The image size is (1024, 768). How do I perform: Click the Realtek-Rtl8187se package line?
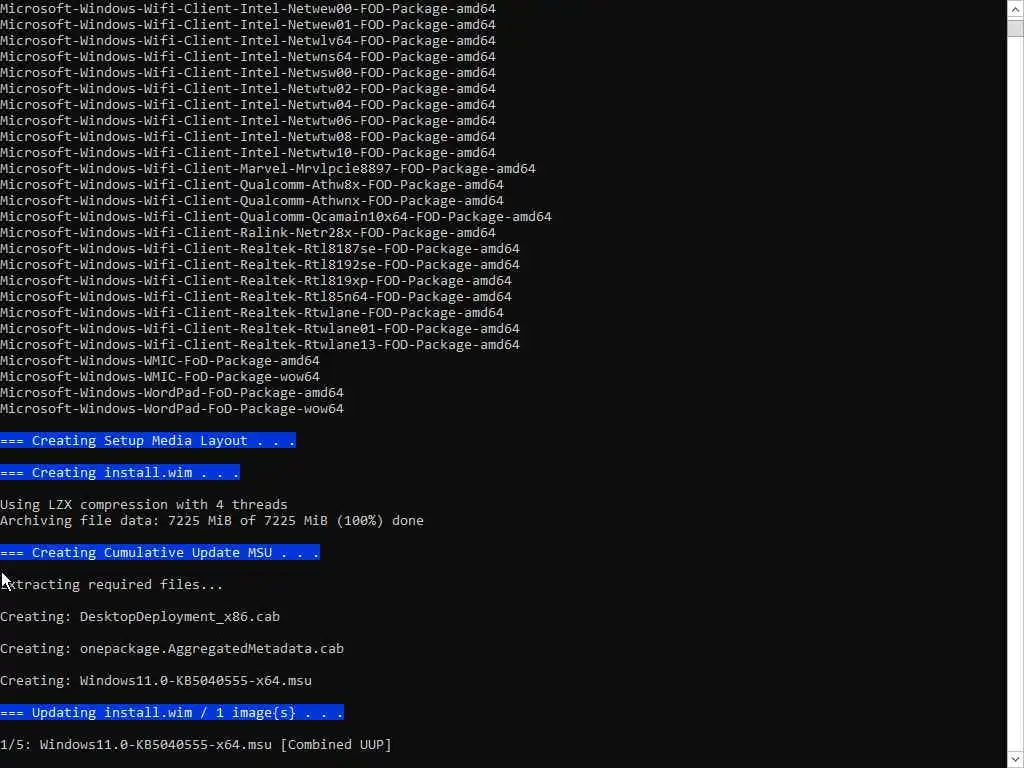coord(260,249)
